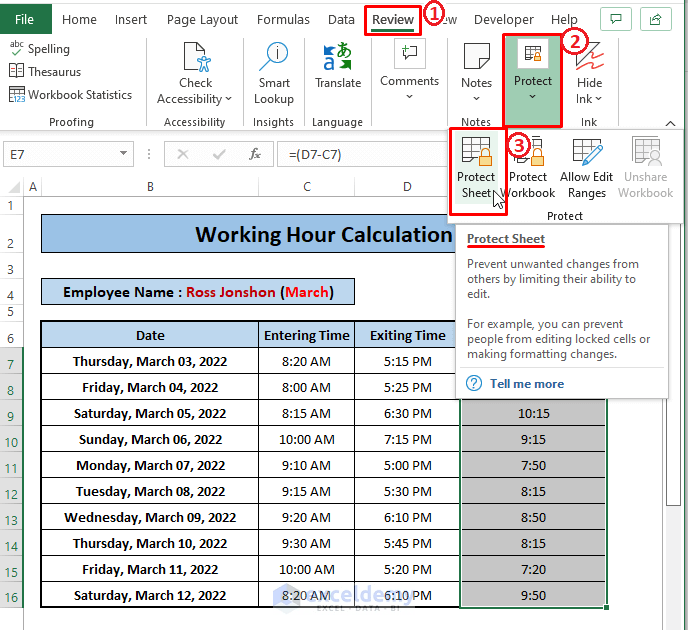Select the 9:10 AM entering time cell

[x=307, y=465]
